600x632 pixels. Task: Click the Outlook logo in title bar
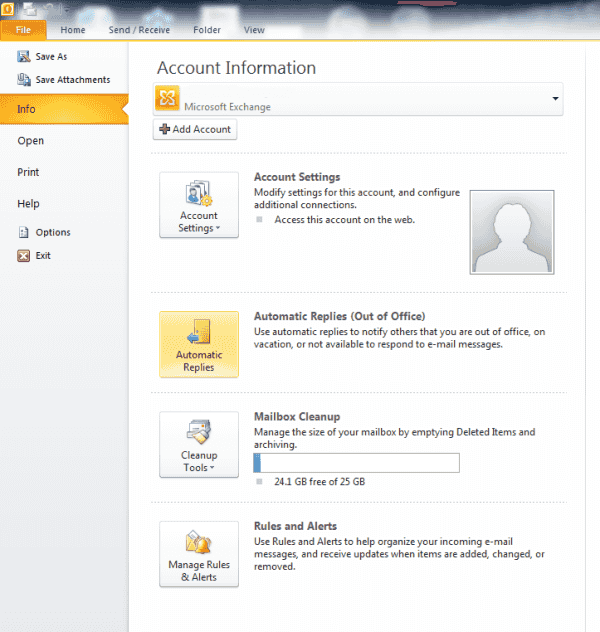point(7,8)
